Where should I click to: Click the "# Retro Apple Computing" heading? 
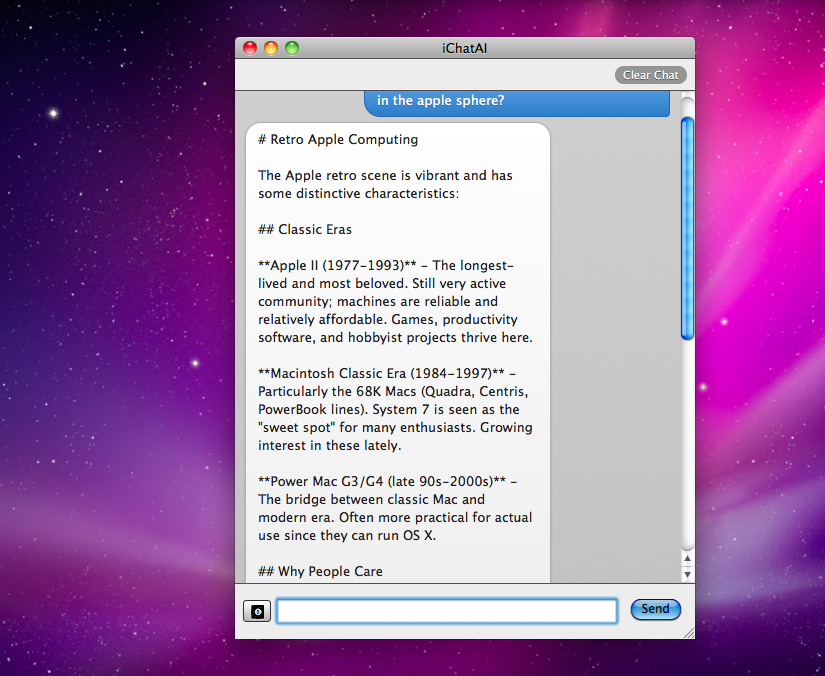click(338, 139)
